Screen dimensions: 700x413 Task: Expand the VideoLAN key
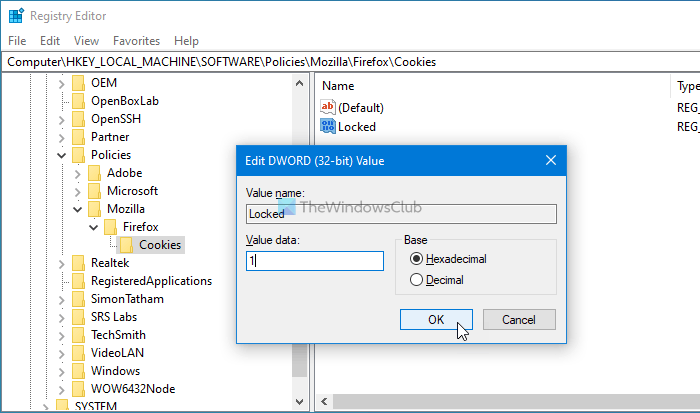click(62, 354)
